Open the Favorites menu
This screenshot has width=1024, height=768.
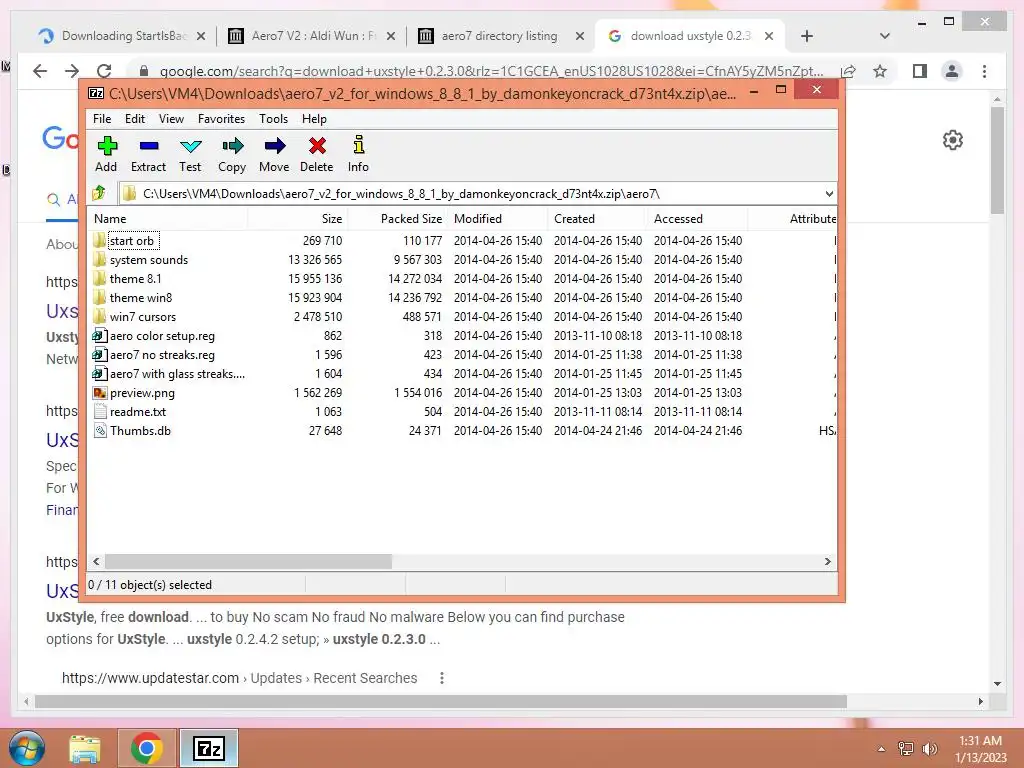point(221,119)
